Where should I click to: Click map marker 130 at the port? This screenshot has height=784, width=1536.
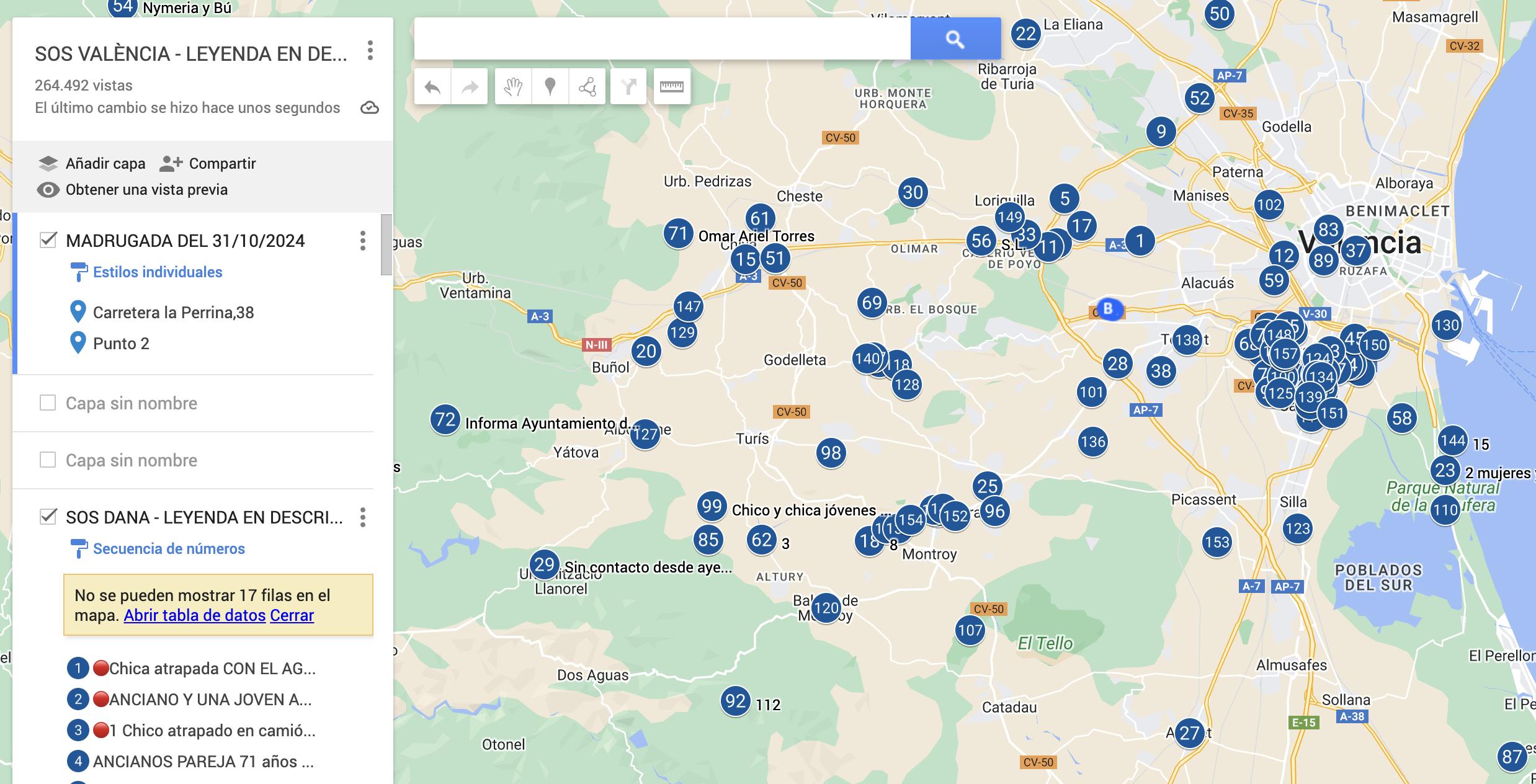pyautogui.click(x=1447, y=326)
